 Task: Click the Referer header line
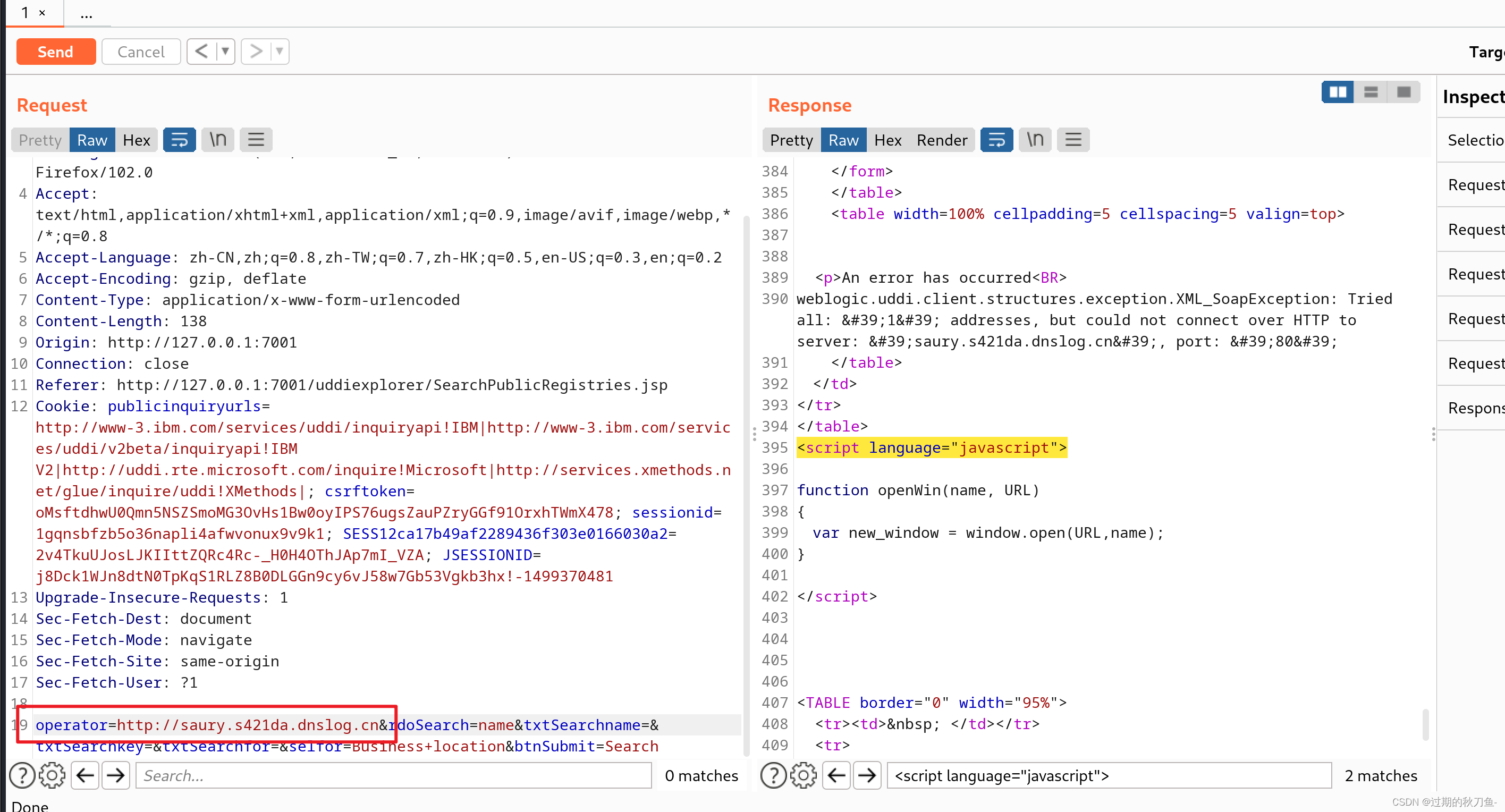351,385
